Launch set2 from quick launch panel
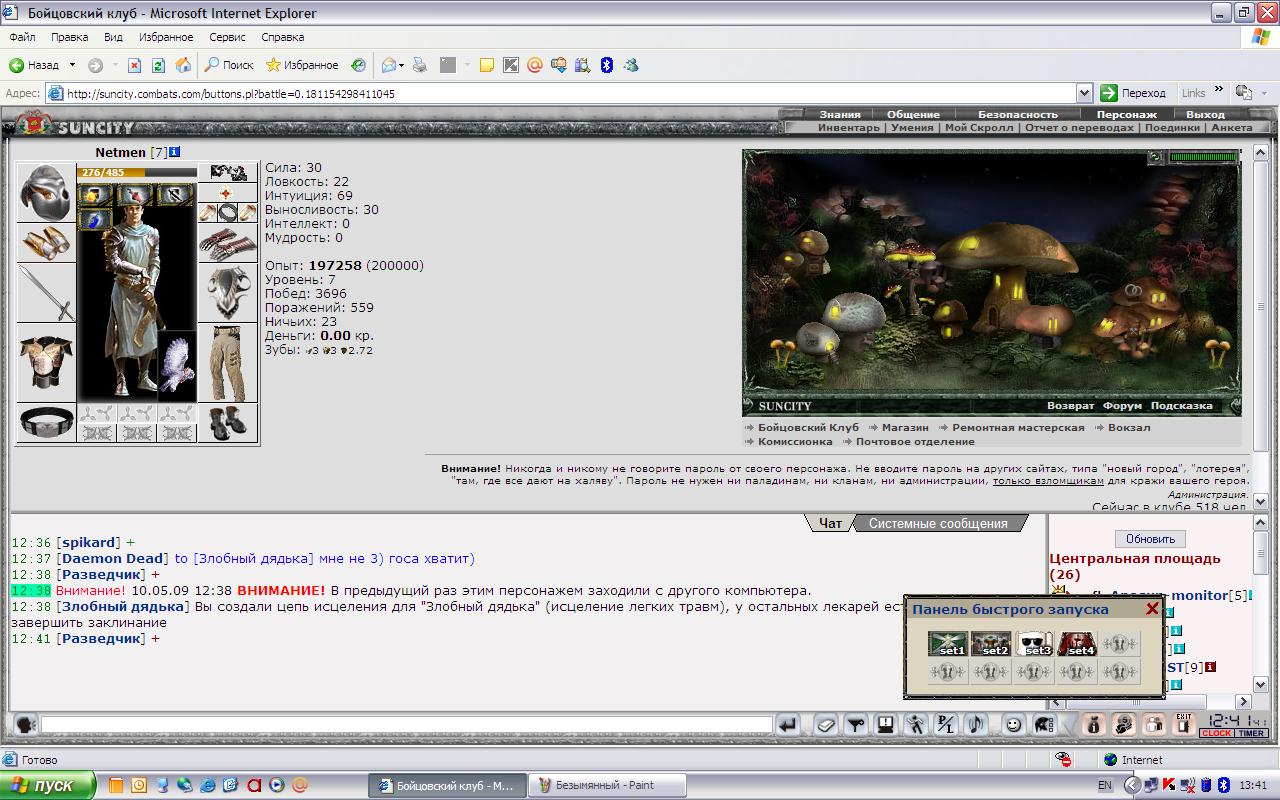This screenshot has height=800, width=1280. click(x=991, y=644)
